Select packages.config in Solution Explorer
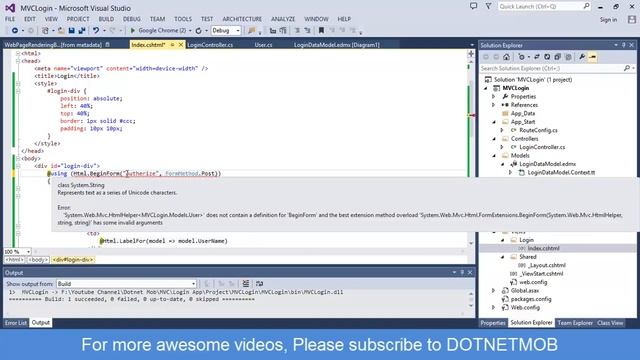The image size is (640, 360). pos(531,299)
